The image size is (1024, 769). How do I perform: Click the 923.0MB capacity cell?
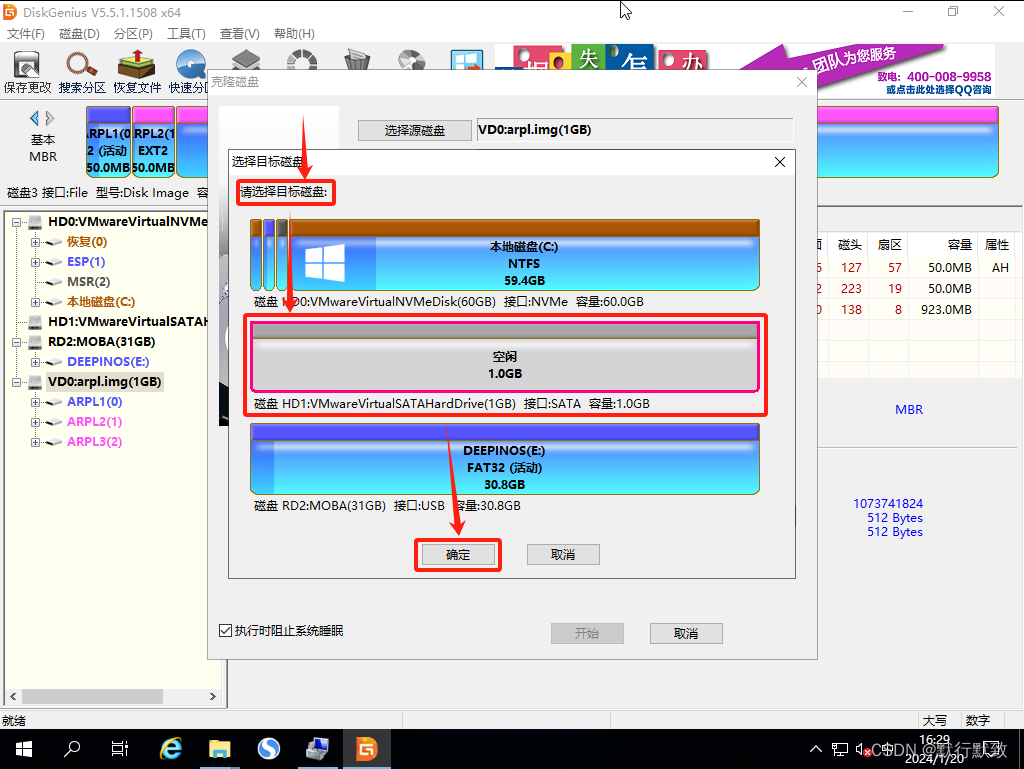click(946, 309)
